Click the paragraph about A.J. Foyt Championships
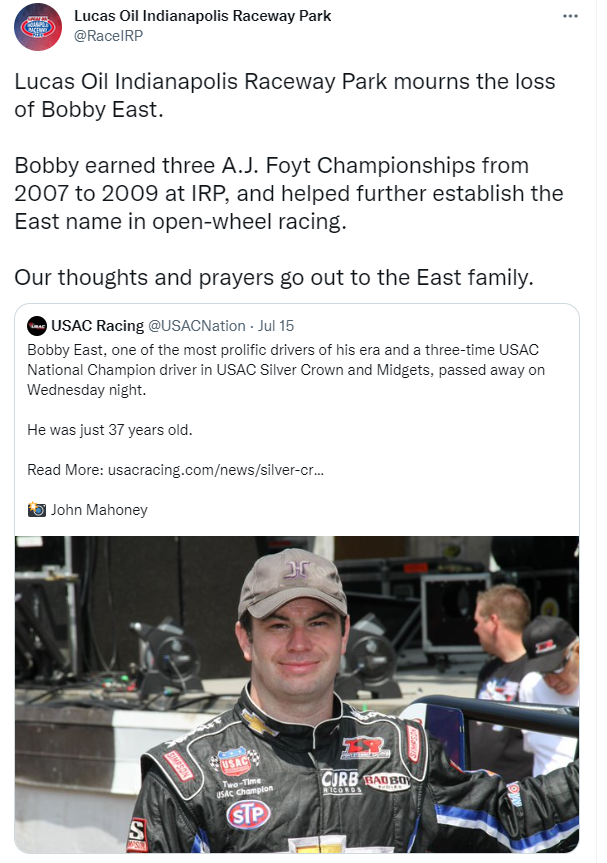Screen dimensions: 607x863 pyautogui.click(x=289, y=193)
